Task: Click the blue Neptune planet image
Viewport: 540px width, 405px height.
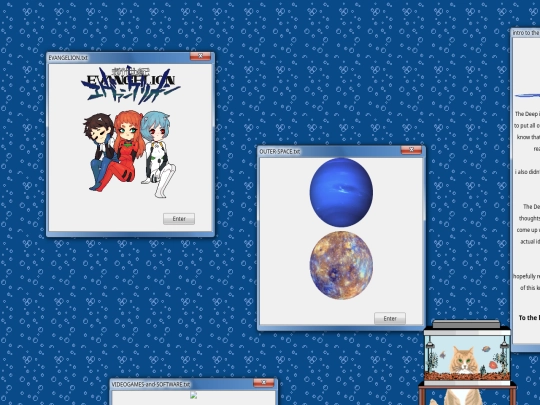Action: [341, 192]
